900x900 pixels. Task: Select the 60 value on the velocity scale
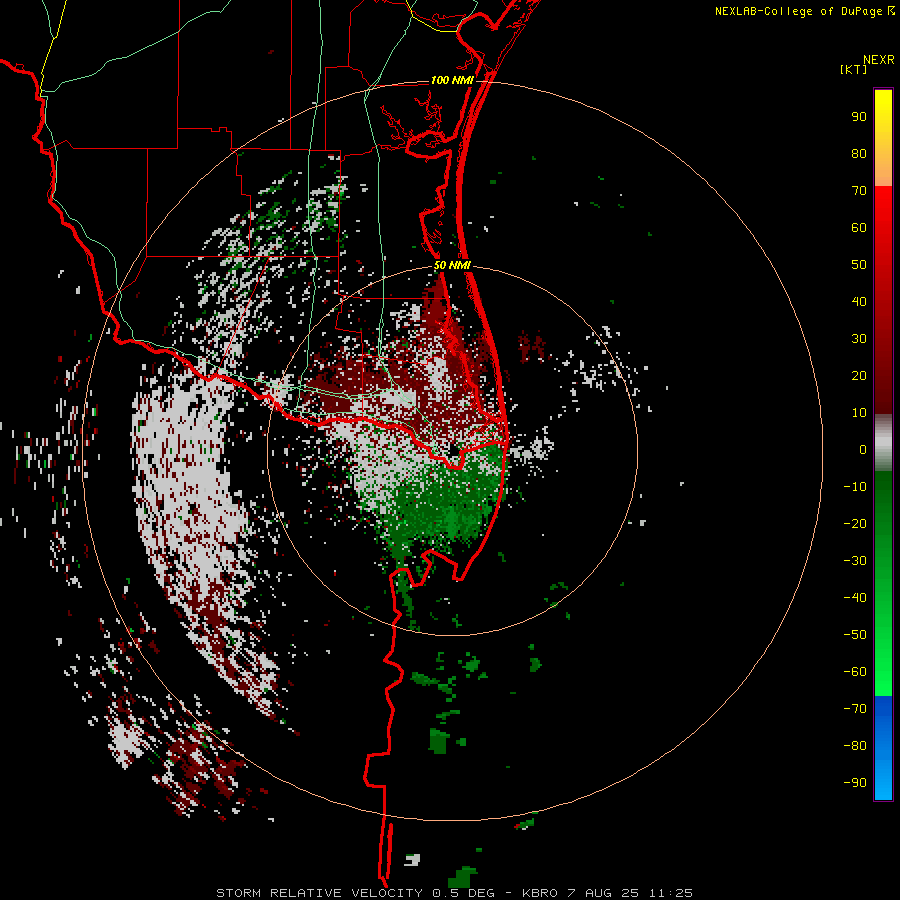pyautogui.click(x=859, y=227)
